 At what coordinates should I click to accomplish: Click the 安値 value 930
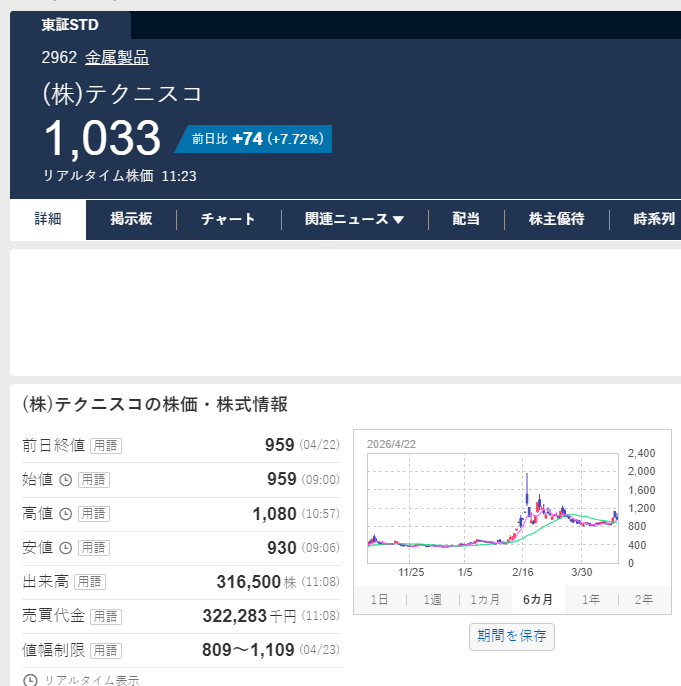[282, 548]
